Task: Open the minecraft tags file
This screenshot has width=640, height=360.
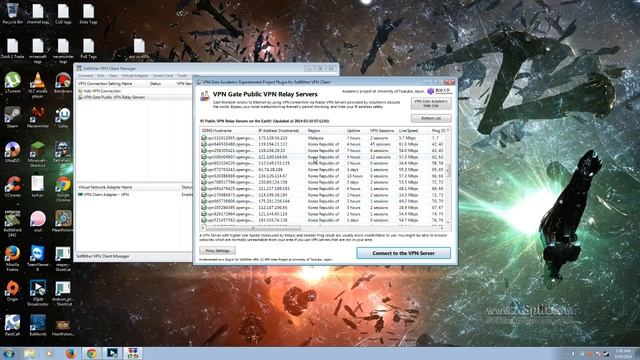Action: point(38,50)
